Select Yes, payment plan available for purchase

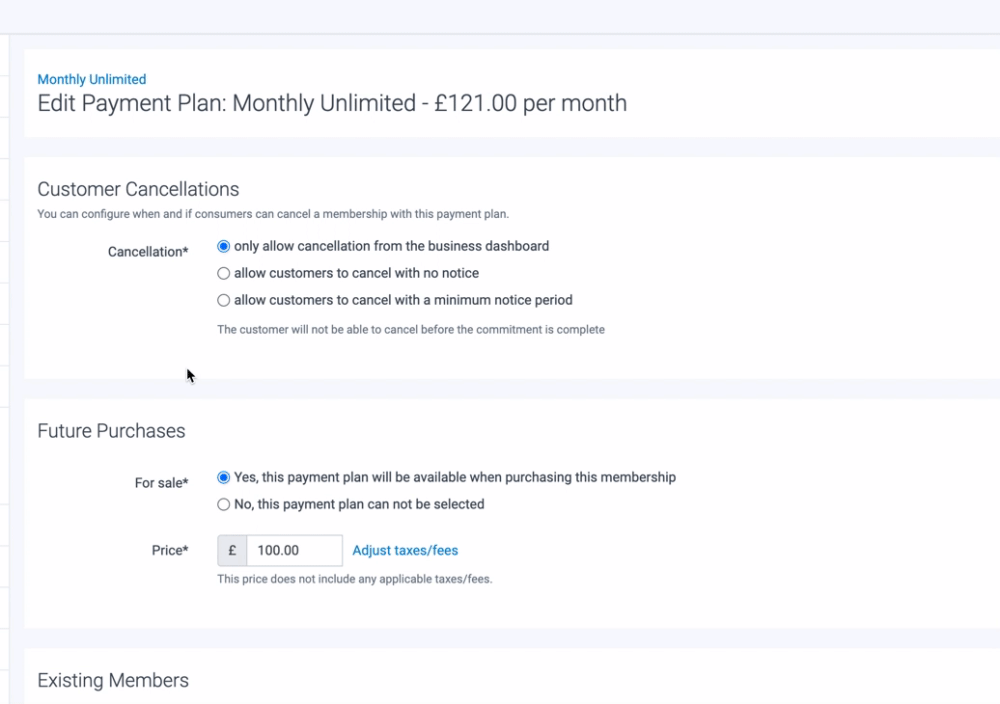click(x=224, y=477)
